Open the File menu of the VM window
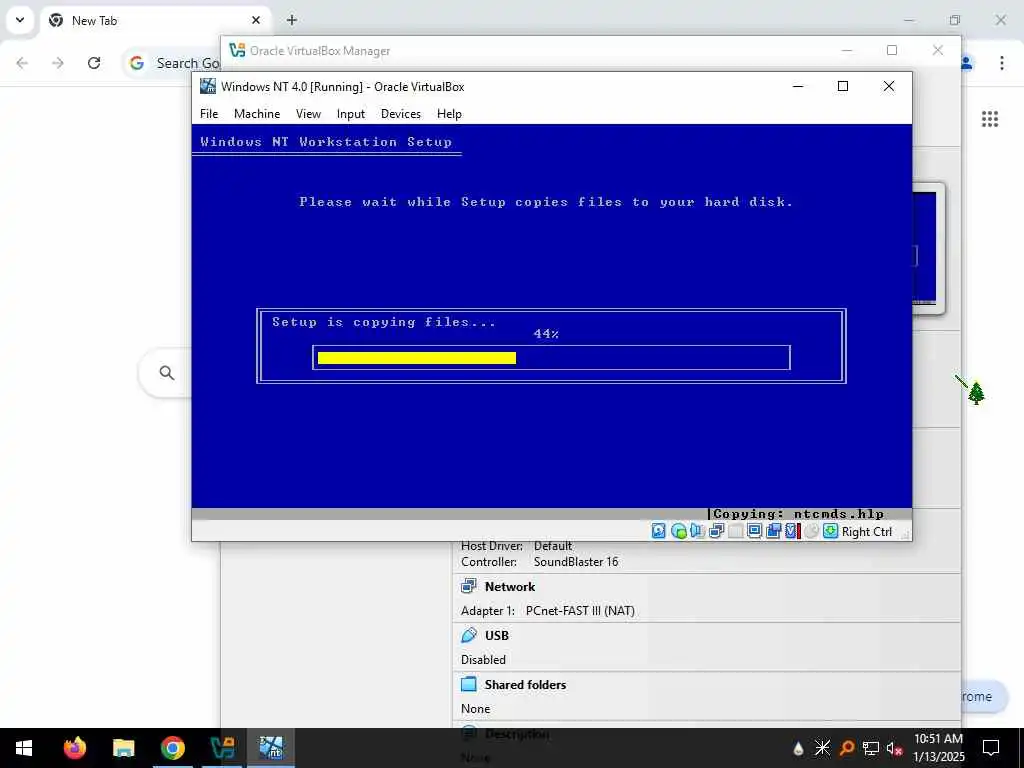Screen dimensions: 1024x768 tap(209, 114)
